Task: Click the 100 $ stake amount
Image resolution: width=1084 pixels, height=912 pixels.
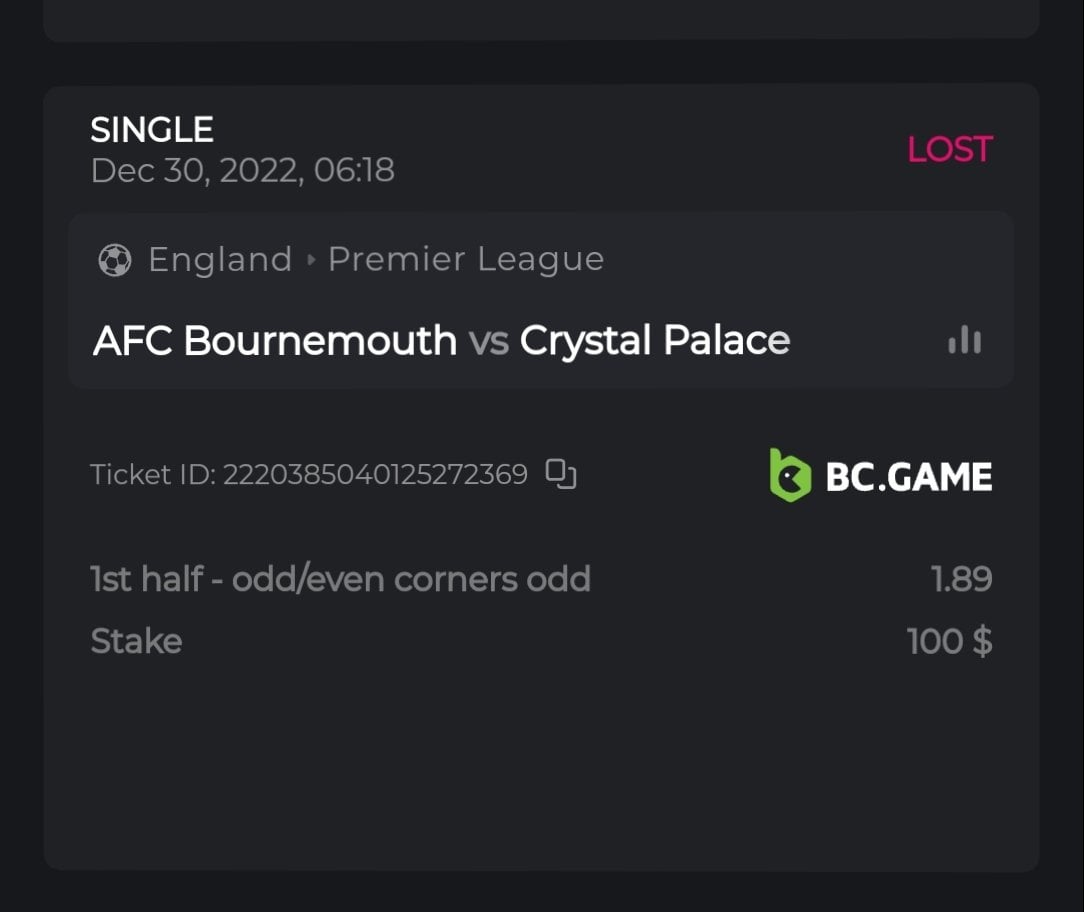Action: point(949,641)
